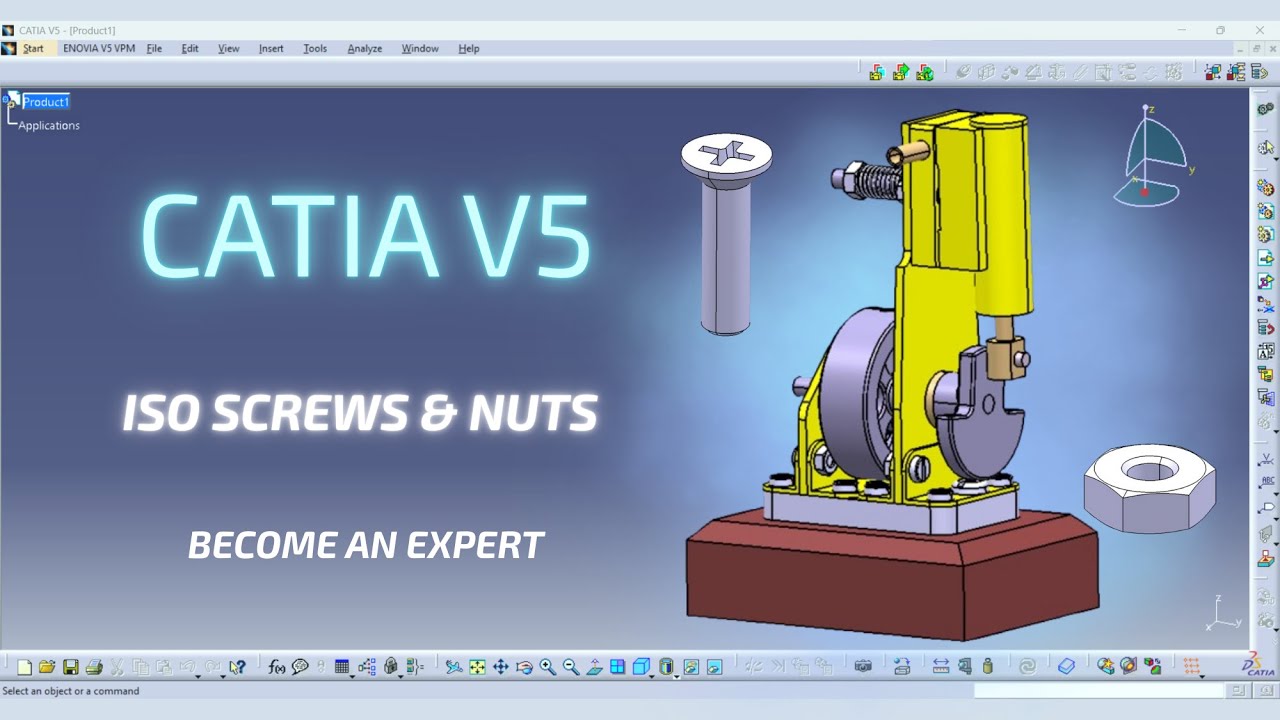Select the Applications tree node

(x=49, y=125)
